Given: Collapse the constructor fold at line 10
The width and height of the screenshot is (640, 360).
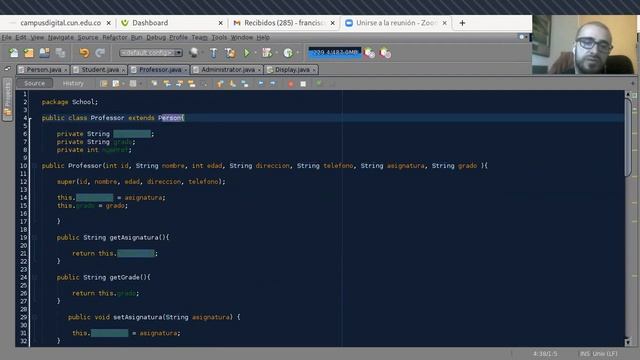Looking at the screenshot, I should pyautogui.click(x=34, y=166).
